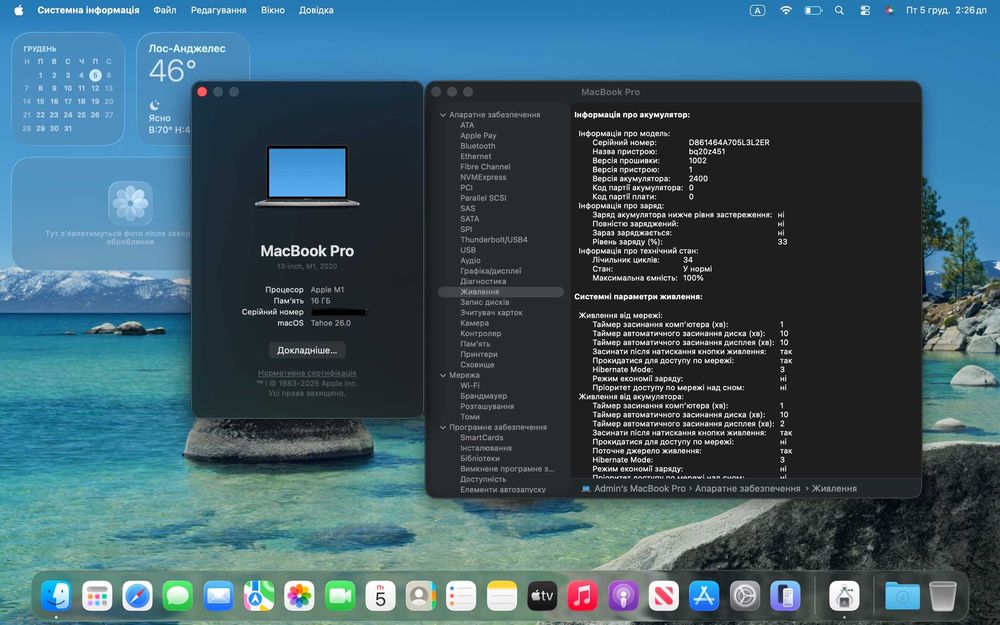1000x625 pixels.
Task: Open Safari browser in the Dock
Action: pos(138,596)
